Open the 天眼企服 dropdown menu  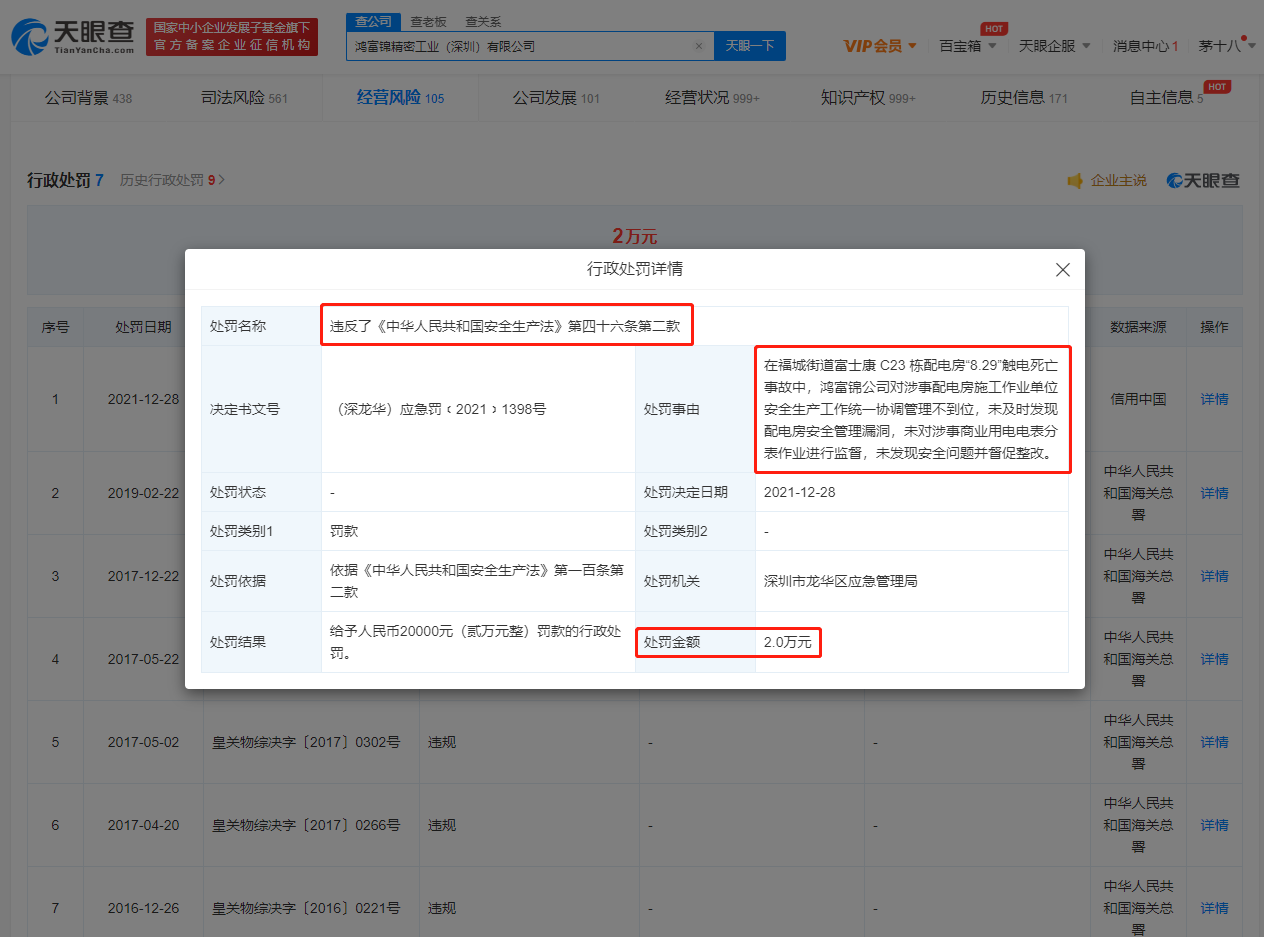1054,46
